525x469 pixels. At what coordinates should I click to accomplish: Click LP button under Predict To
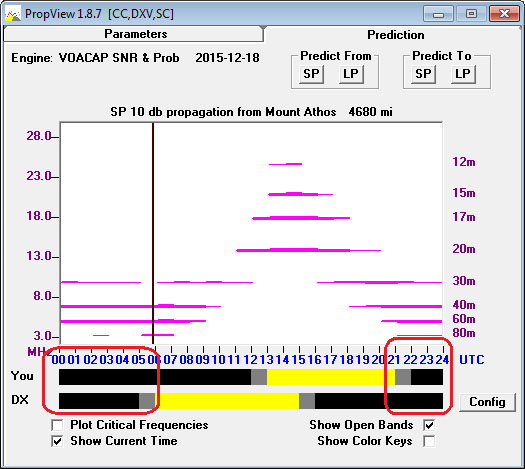pyautogui.click(x=463, y=74)
